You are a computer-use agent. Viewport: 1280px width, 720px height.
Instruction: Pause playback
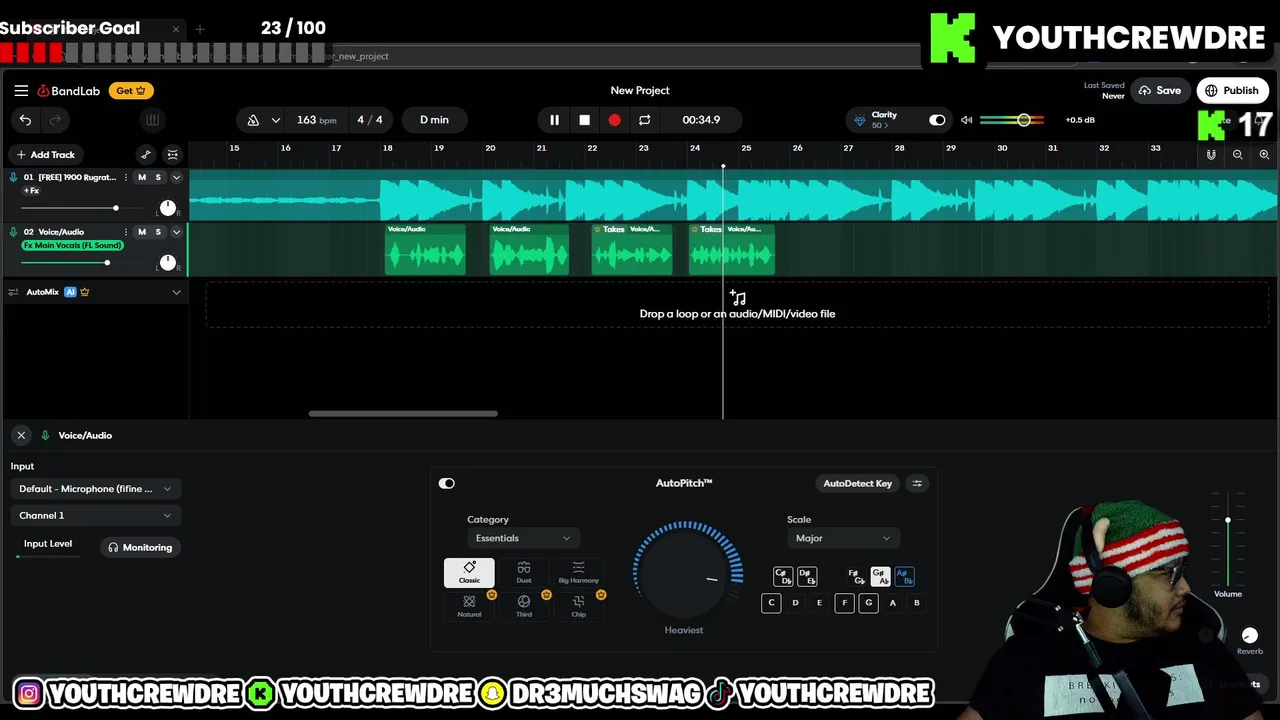point(554,120)
